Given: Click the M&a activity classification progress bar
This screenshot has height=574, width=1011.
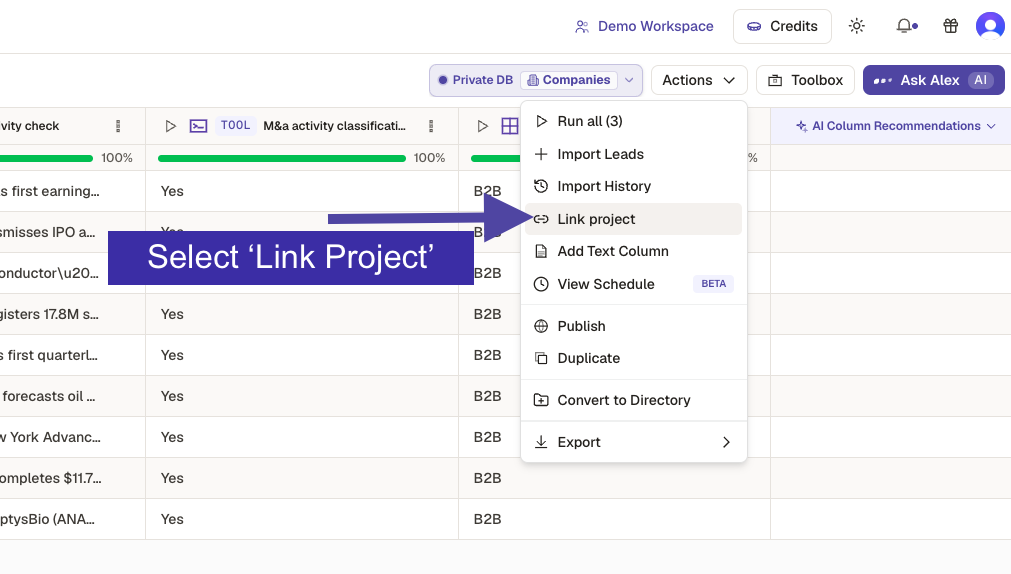Looking at the screenshot, I should pos(282,158).
